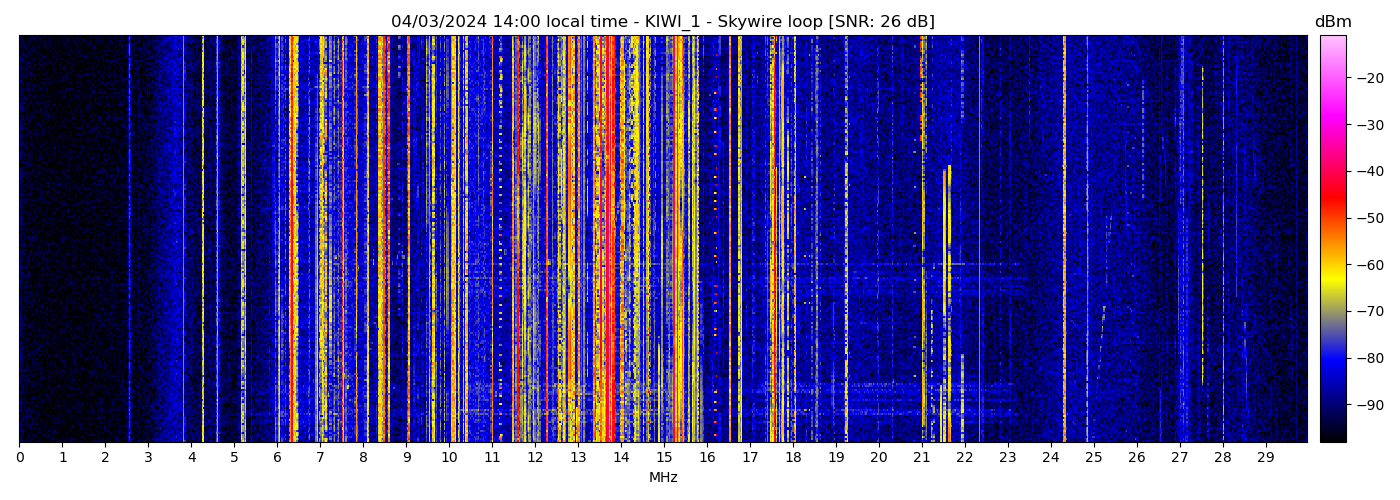Viewport: 1400px width, 500px height.
Task: Click the 7 MHz tick label
Action: point(320,457)
